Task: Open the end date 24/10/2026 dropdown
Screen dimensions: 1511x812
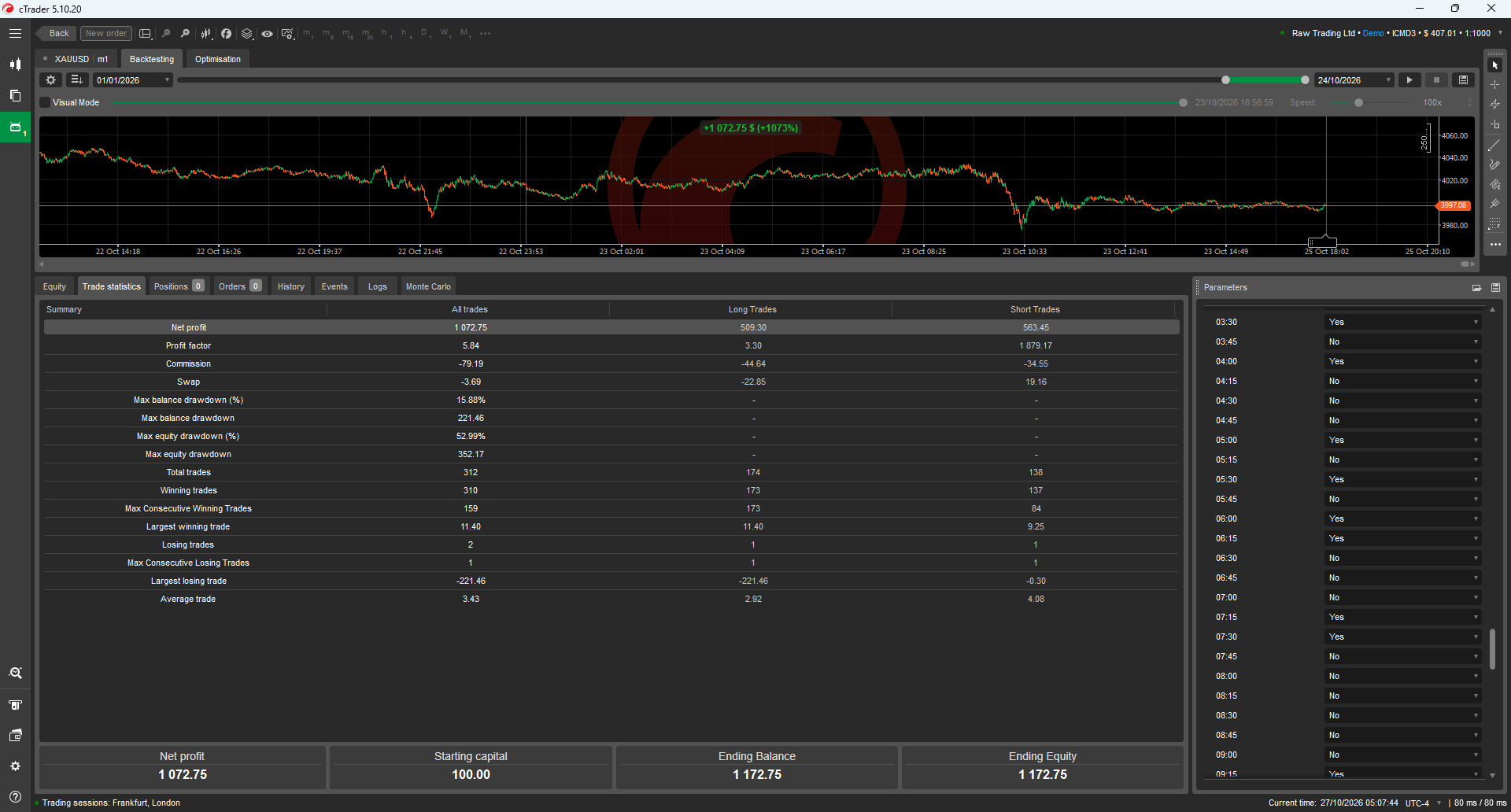Action: [1354, 80]
